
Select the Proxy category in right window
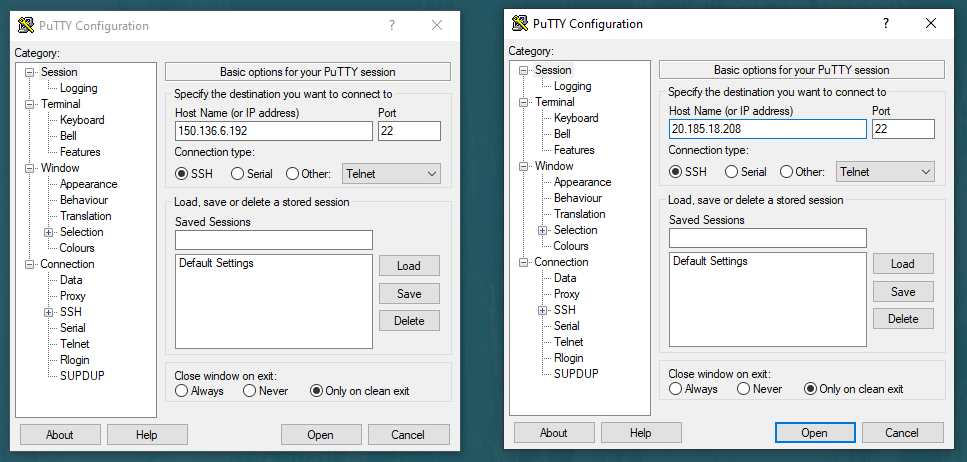point(566,294)
